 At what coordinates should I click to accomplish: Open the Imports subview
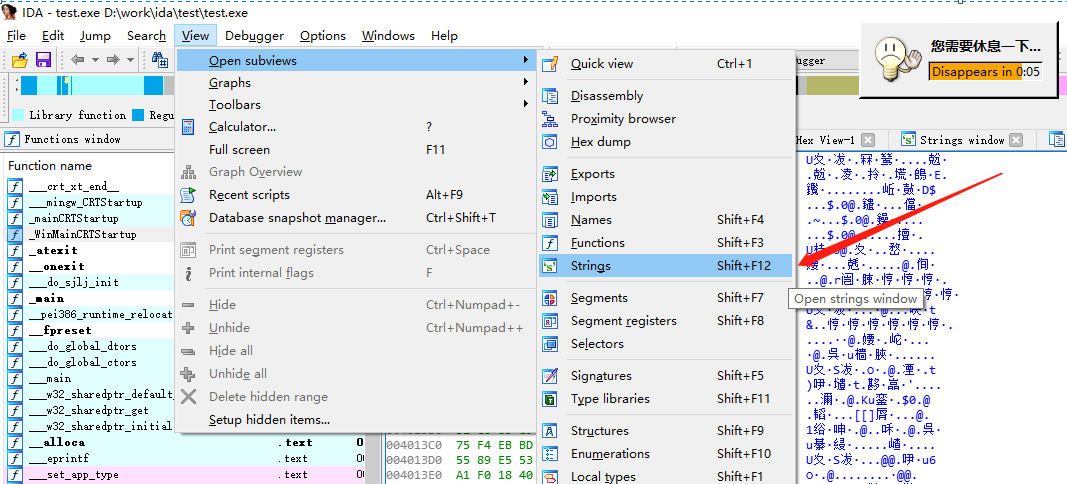click(666, 197)
